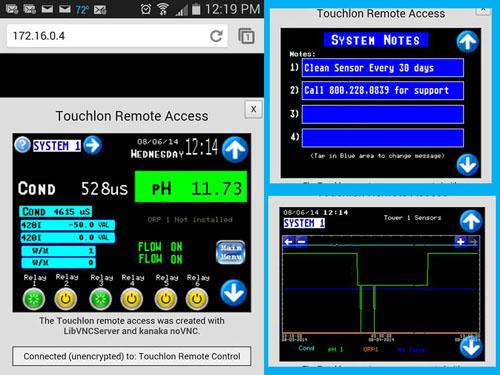Select the COND 4615 uS bar
Viewport: 500px width, 375px height.
(x=55, y=212)
